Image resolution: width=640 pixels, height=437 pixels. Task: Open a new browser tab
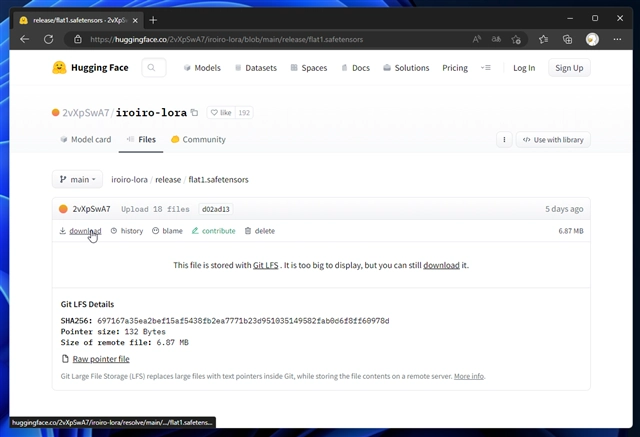pos(153,20)
